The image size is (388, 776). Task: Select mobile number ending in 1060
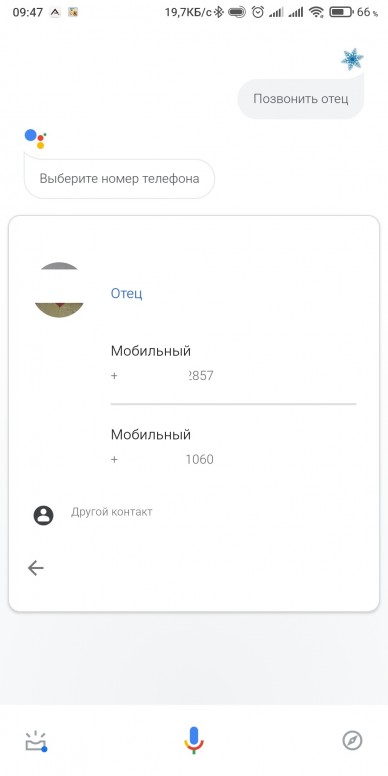tap(233, 446)
